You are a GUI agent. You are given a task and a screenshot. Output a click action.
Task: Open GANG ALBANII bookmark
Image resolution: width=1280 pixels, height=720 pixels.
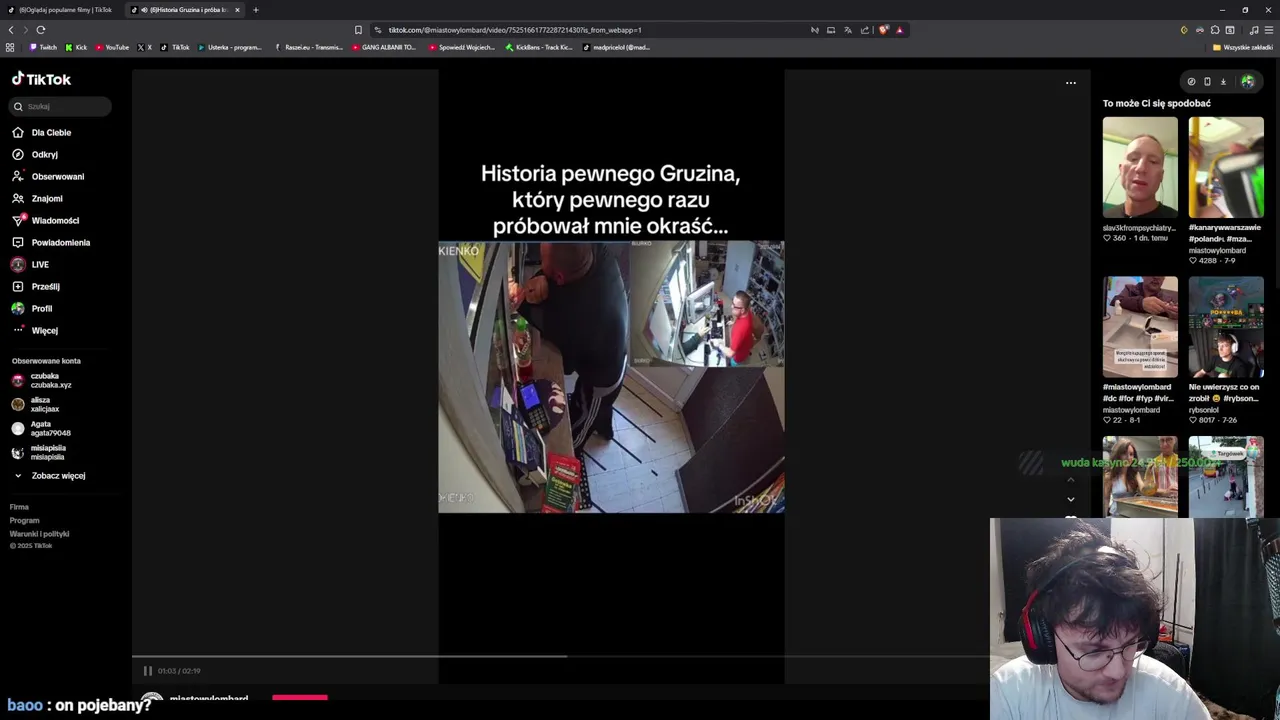[x=384, y=47]
